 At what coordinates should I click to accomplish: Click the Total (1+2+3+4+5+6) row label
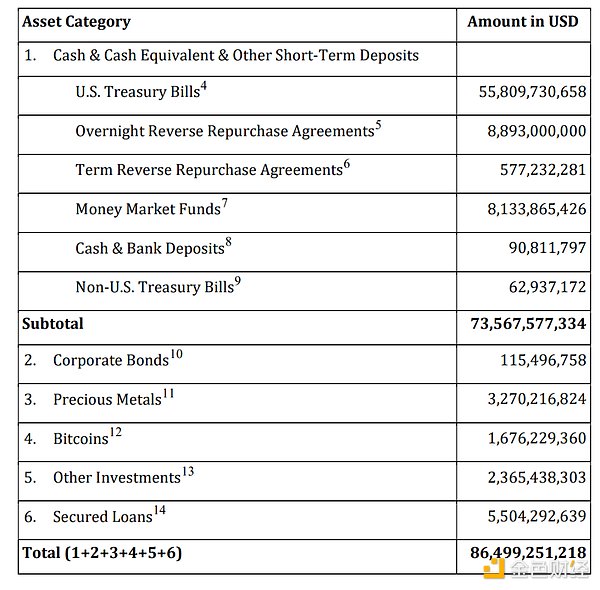pos(102,552)
